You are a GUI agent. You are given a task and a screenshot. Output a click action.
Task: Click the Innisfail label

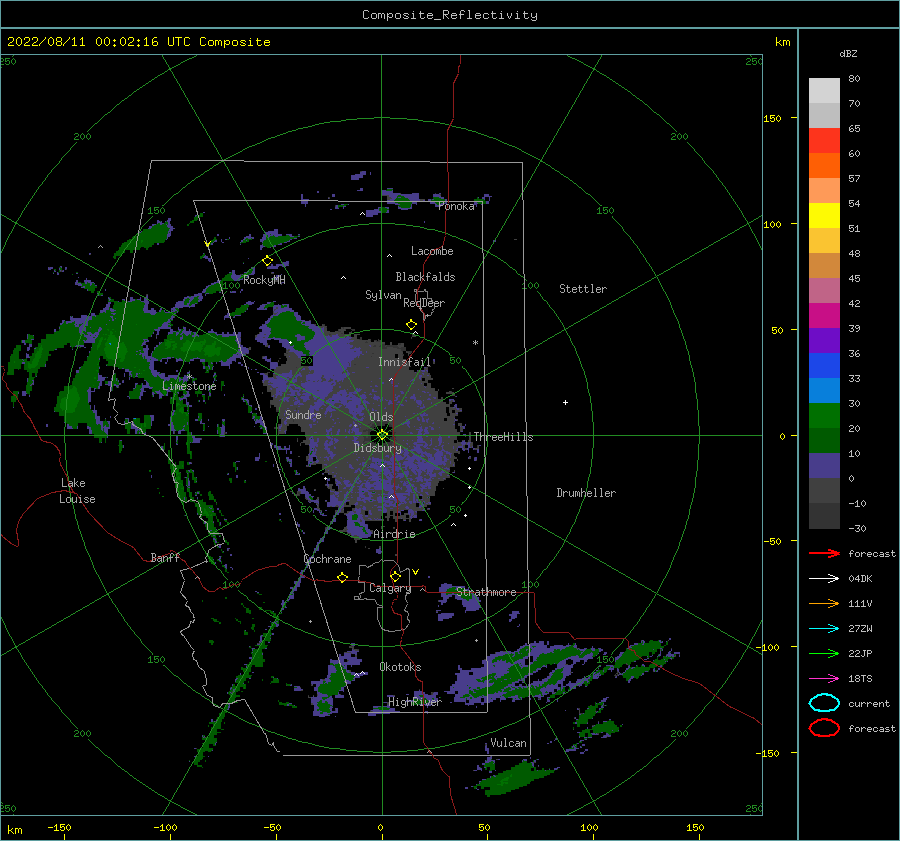pyautogui.click(x=404, y=362)
